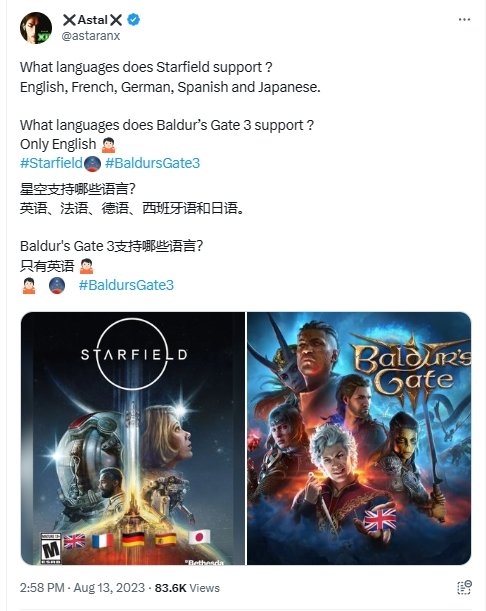Click the Japanese flag on Starfield cover
This screenshot has height=611, width=486.
coord(199,537)
